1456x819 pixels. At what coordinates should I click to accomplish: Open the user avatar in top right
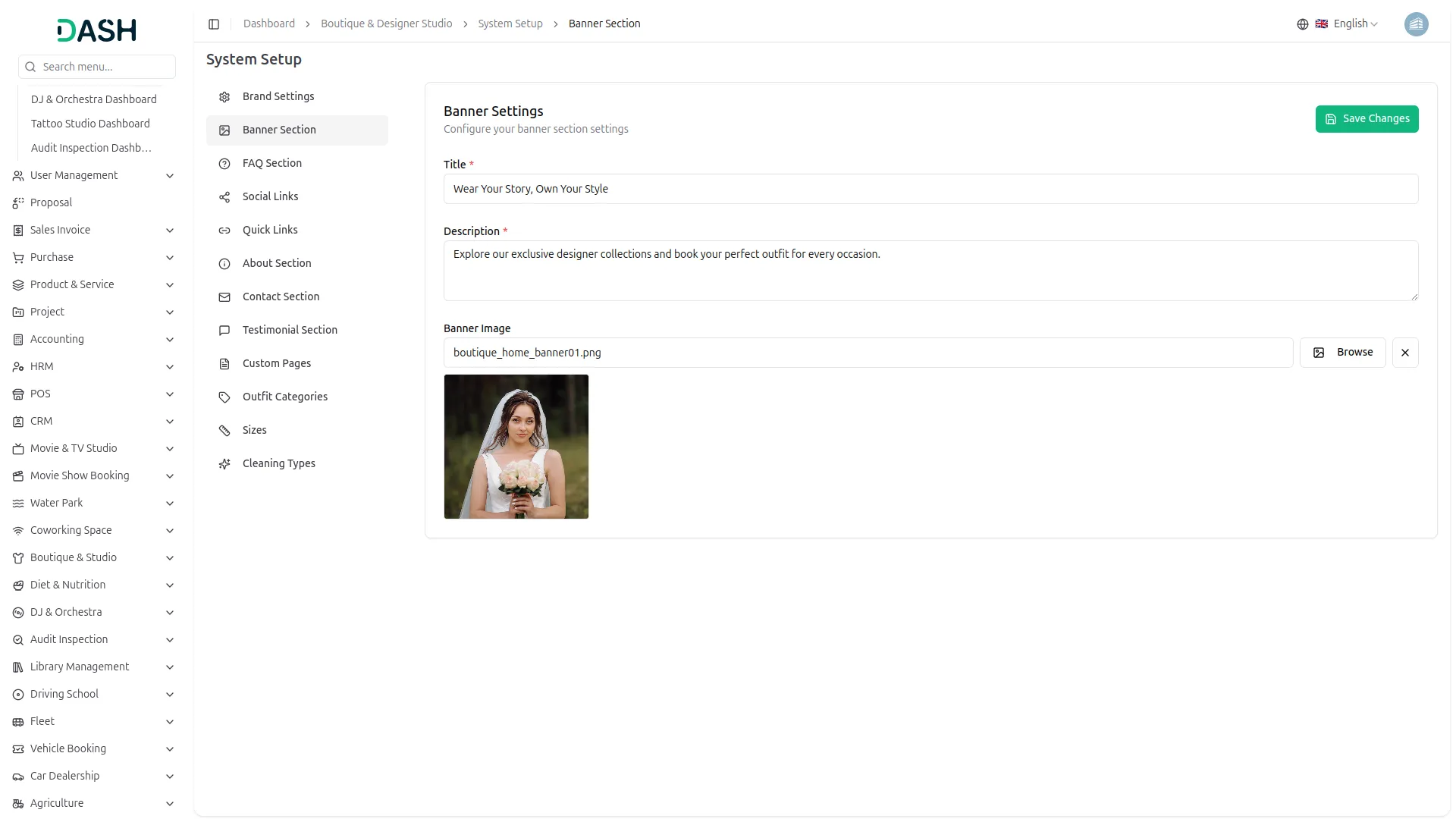[x=1416, y=24]
